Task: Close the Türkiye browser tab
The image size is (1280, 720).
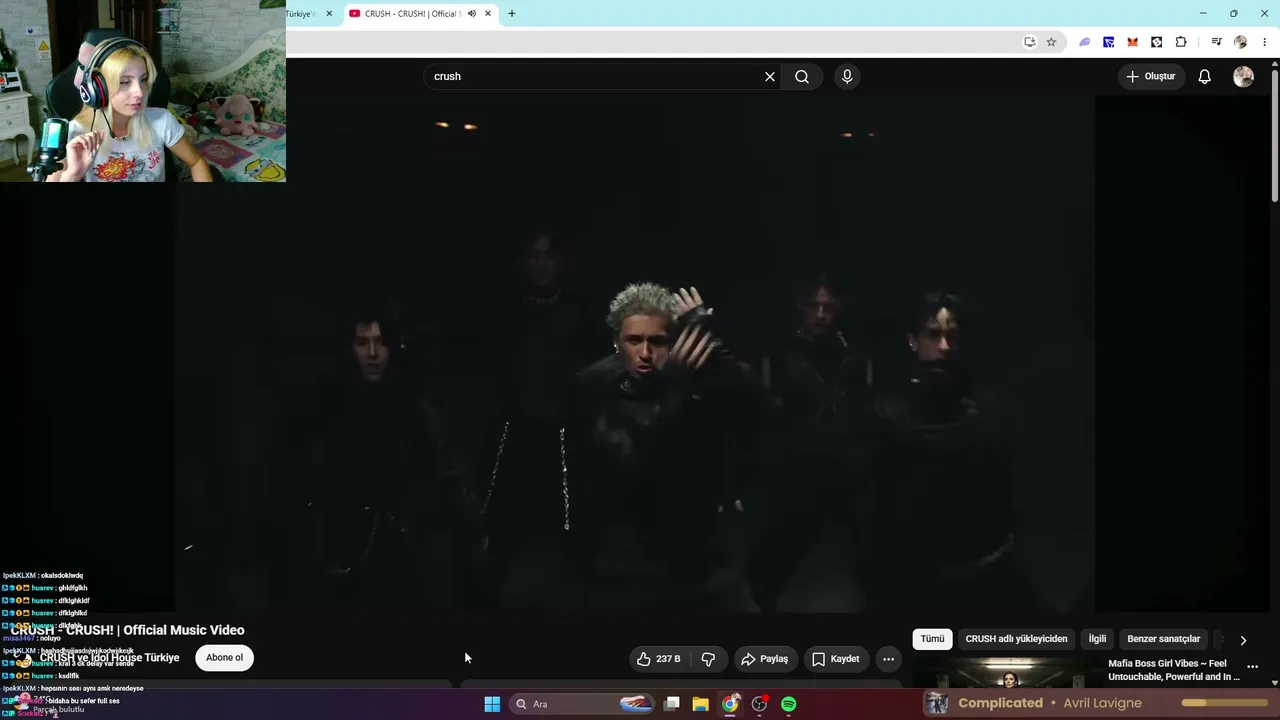Action: tap(329, 14)
